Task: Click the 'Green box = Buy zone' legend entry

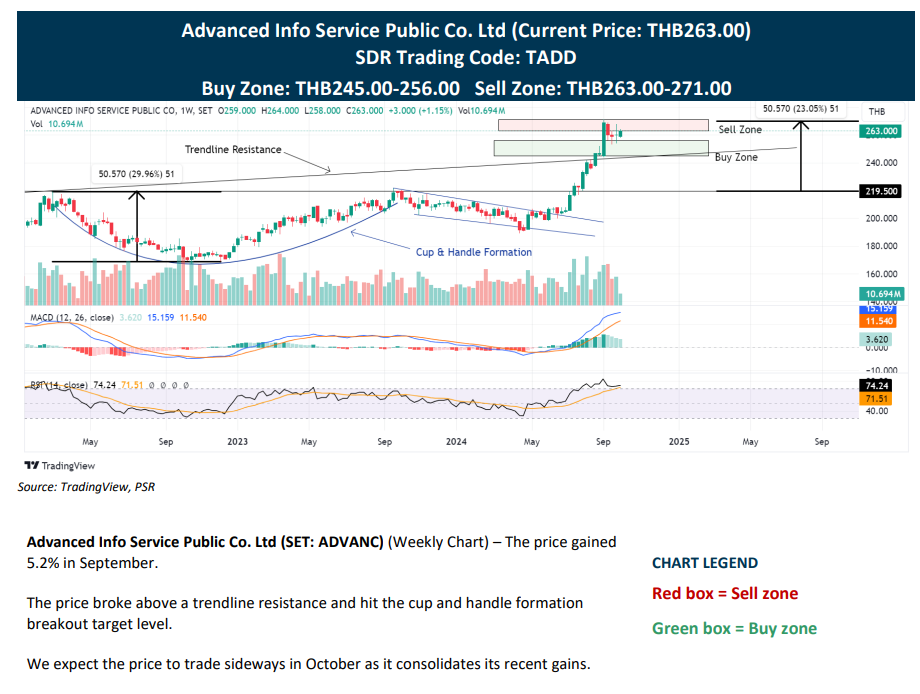Action: pyautogui.click(x=735, y=628)
